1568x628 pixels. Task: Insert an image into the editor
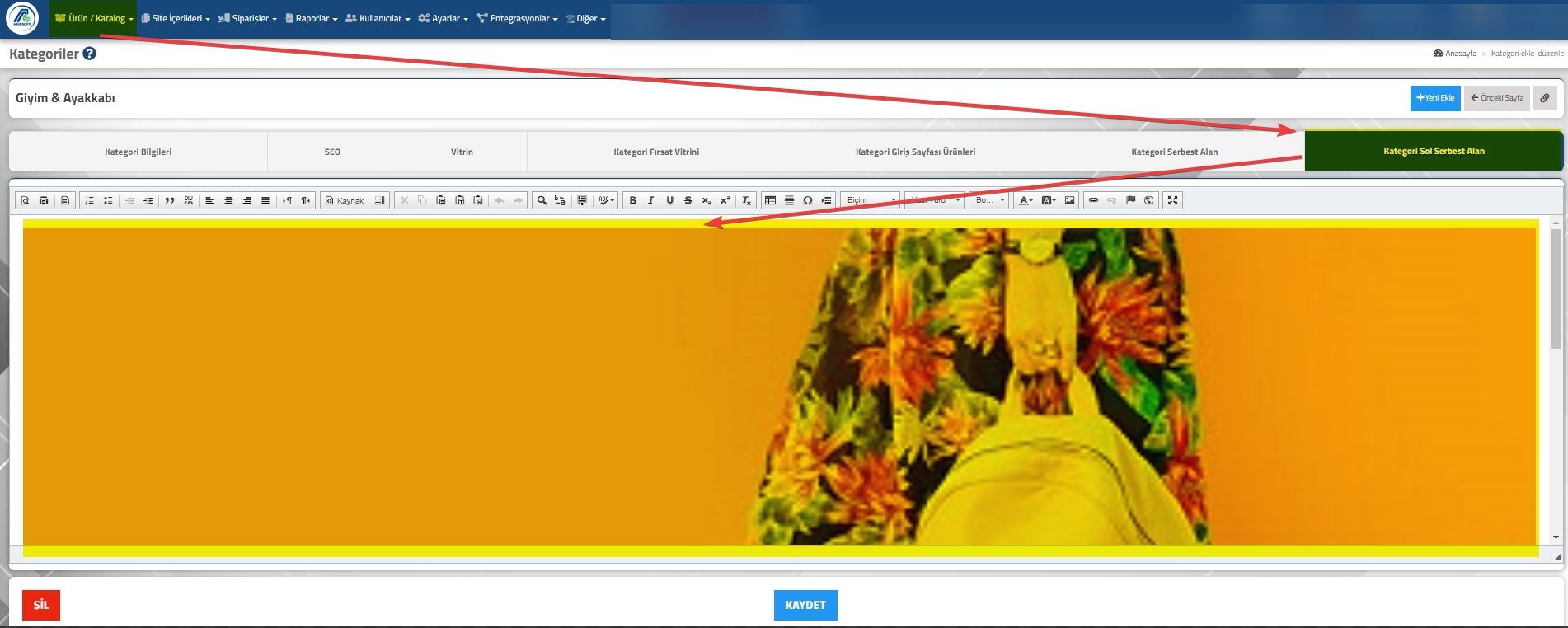click(x=1069, y=200)
